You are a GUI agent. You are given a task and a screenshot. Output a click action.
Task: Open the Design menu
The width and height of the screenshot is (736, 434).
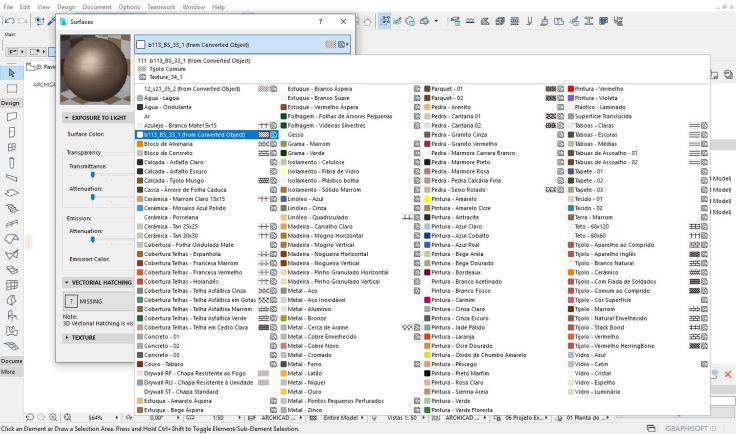(66, 7)
